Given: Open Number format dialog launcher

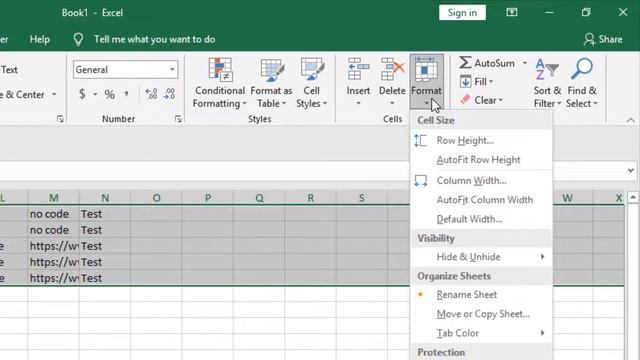Looking at the screenshot, I should coord(178,119).
